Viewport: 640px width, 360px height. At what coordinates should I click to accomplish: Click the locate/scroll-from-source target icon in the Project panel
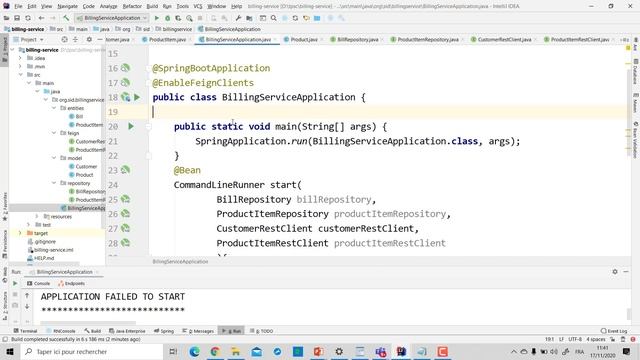(64, 40)
